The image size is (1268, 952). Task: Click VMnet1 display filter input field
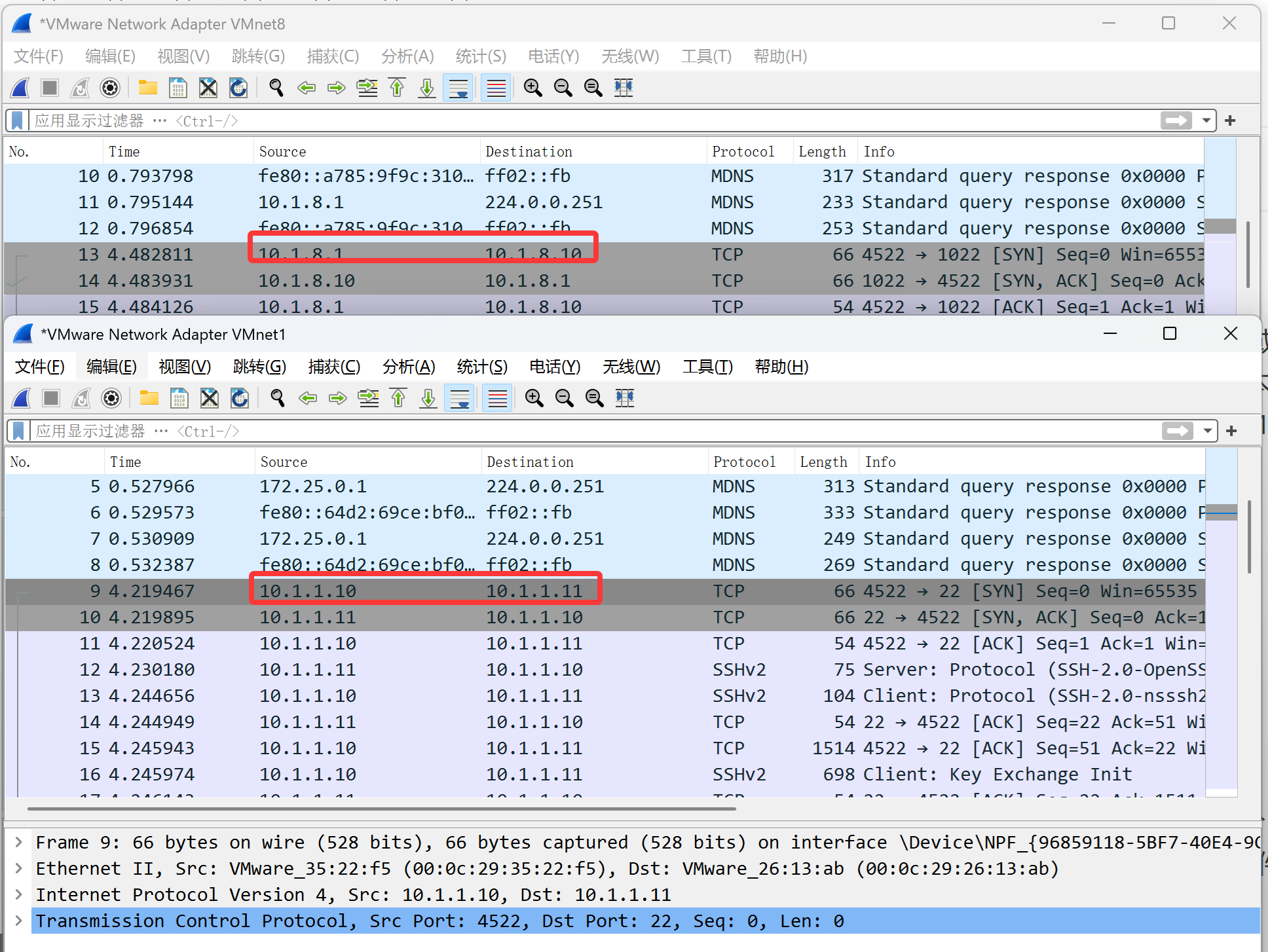pyautogui.click(x=589, y=431)
